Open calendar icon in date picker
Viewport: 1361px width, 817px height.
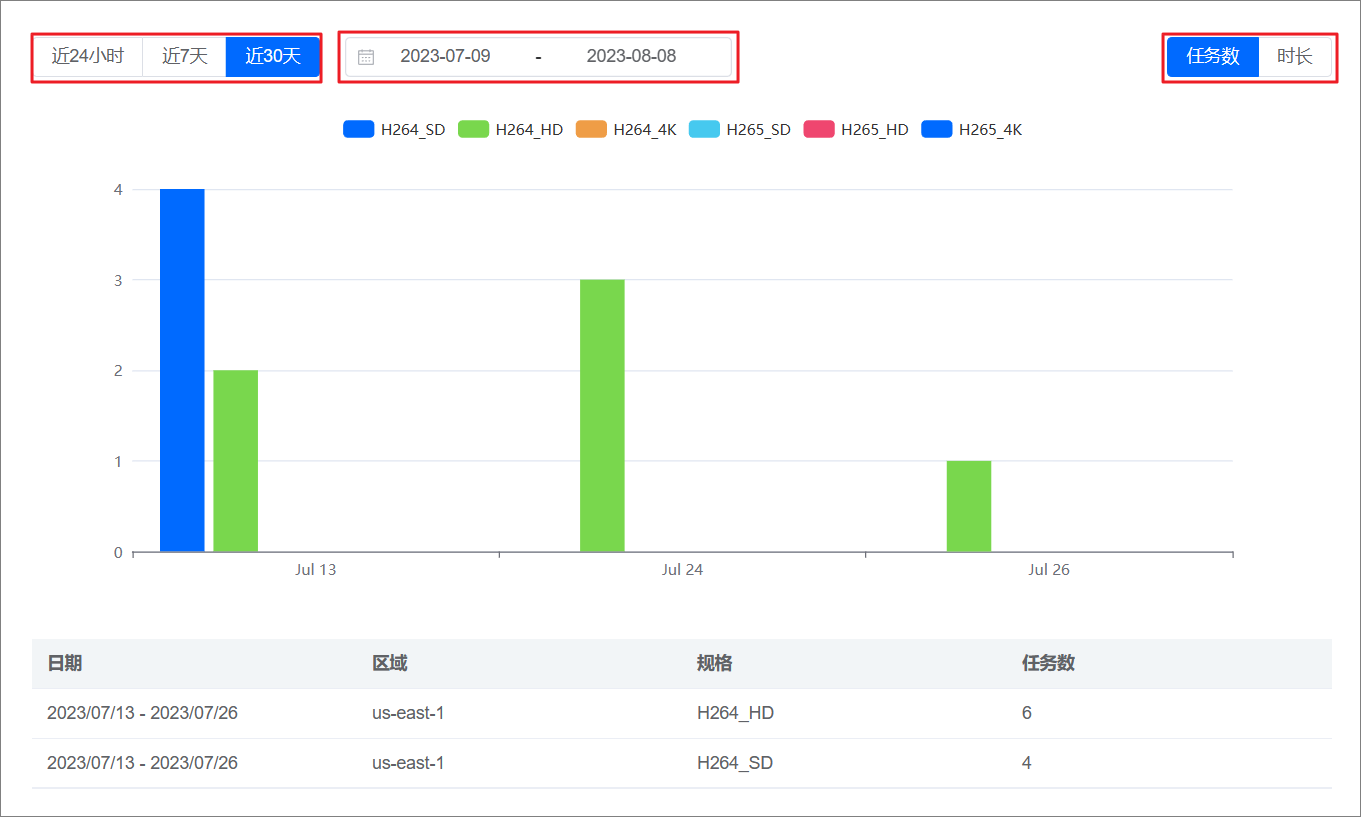366,57
